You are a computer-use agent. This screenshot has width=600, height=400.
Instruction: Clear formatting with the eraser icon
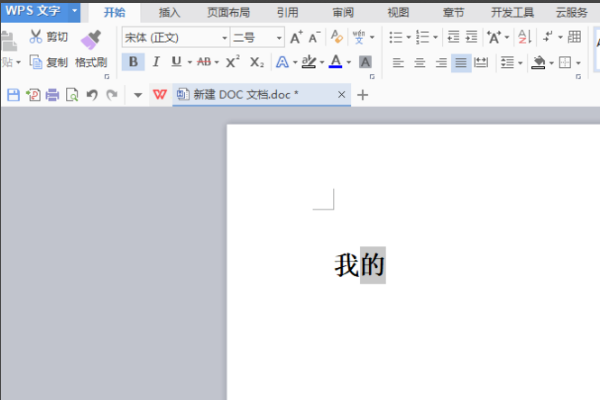click(337, 37)
